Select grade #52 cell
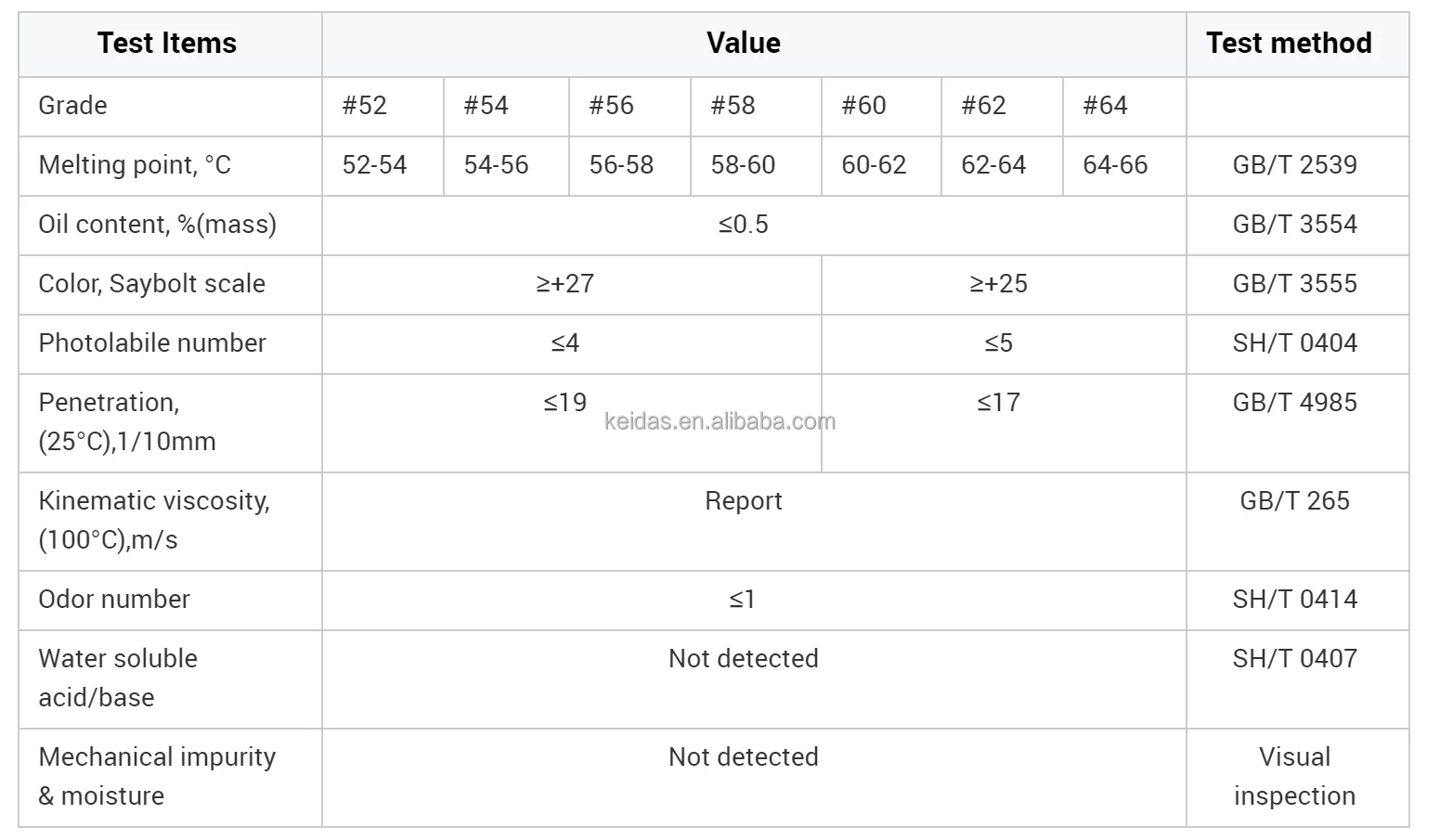 click(383, 105)
